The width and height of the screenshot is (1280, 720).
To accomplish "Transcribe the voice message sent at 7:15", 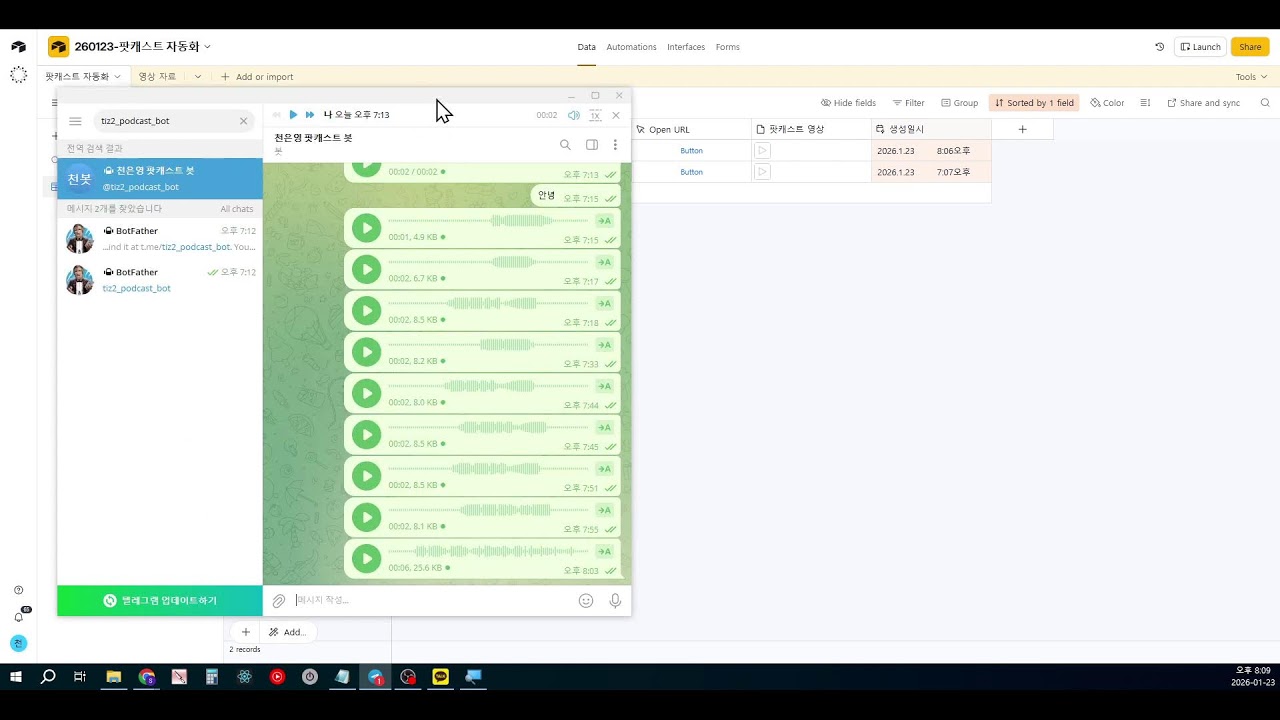I will pyautogui.click(x=604, y=221).
